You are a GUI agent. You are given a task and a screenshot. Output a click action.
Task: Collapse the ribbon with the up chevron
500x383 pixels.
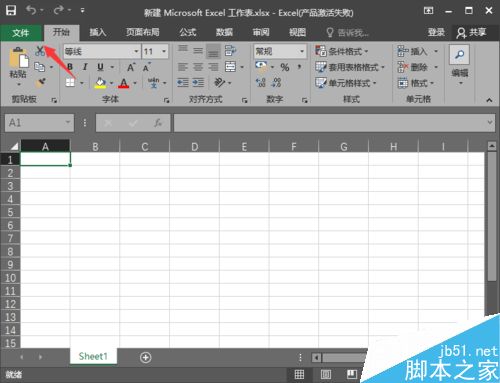coord(489,100)
